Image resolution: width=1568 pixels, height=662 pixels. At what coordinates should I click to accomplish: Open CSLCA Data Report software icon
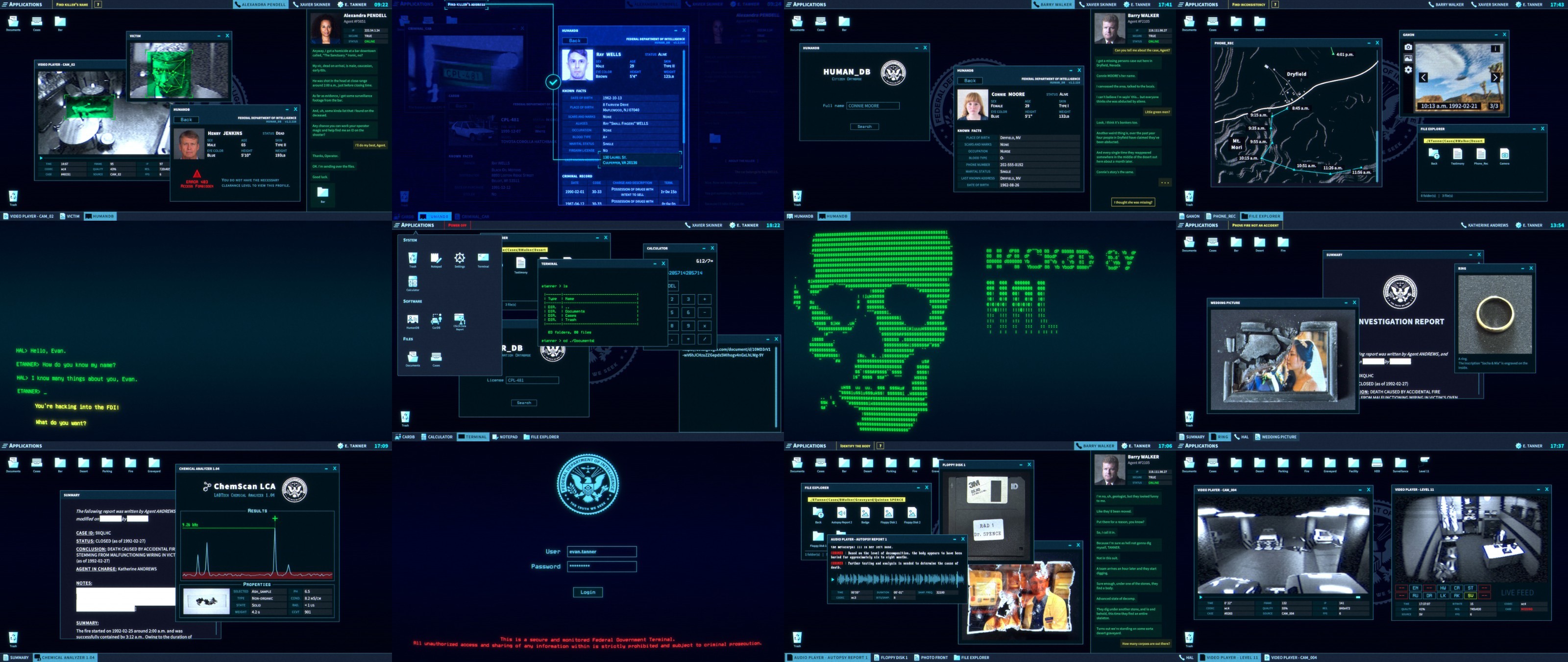point(460,321)
